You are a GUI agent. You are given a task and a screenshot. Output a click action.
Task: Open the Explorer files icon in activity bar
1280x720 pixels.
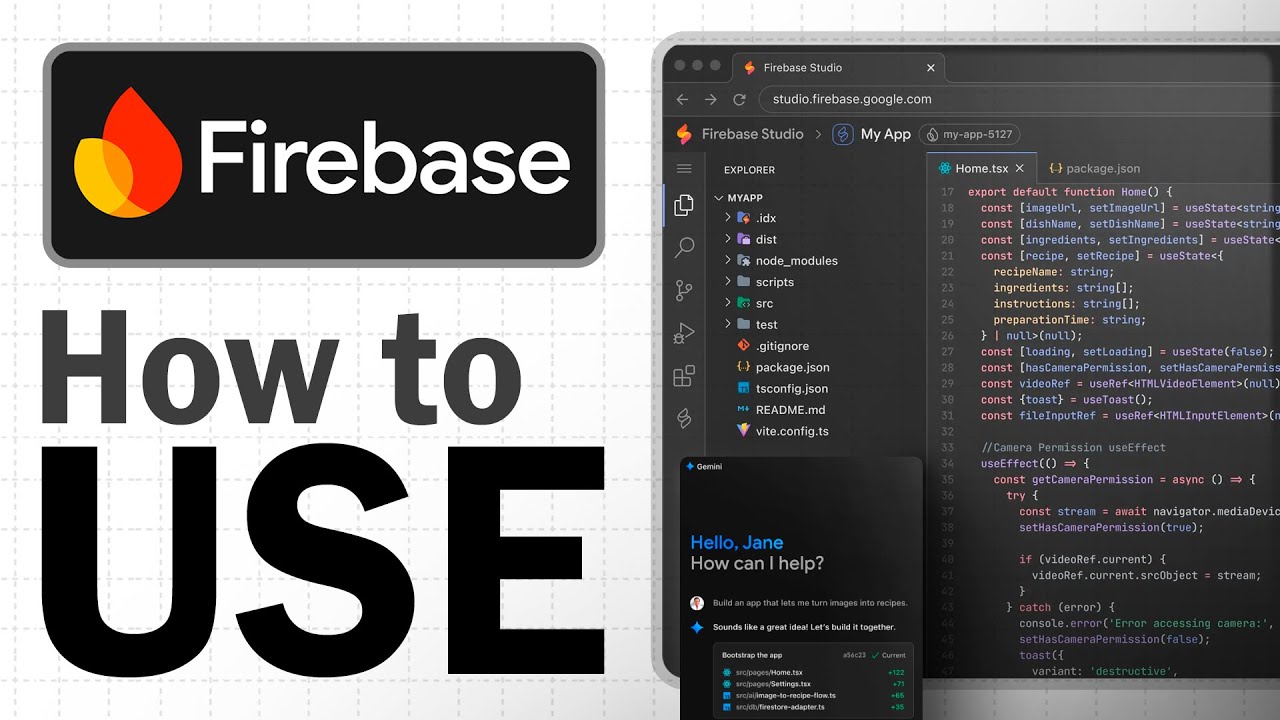684,205
